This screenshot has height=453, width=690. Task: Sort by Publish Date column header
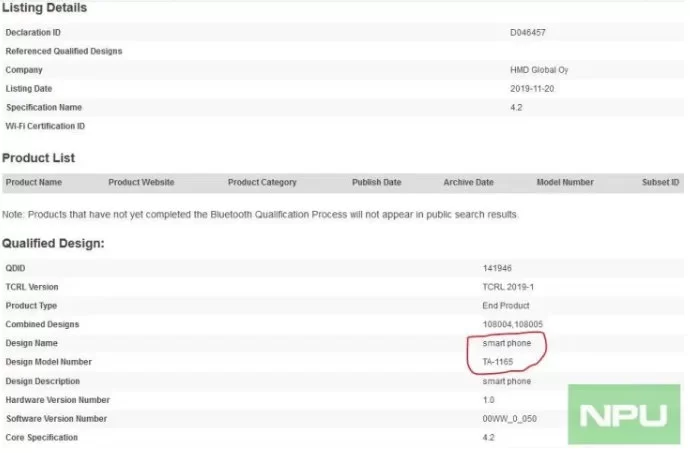376,182
